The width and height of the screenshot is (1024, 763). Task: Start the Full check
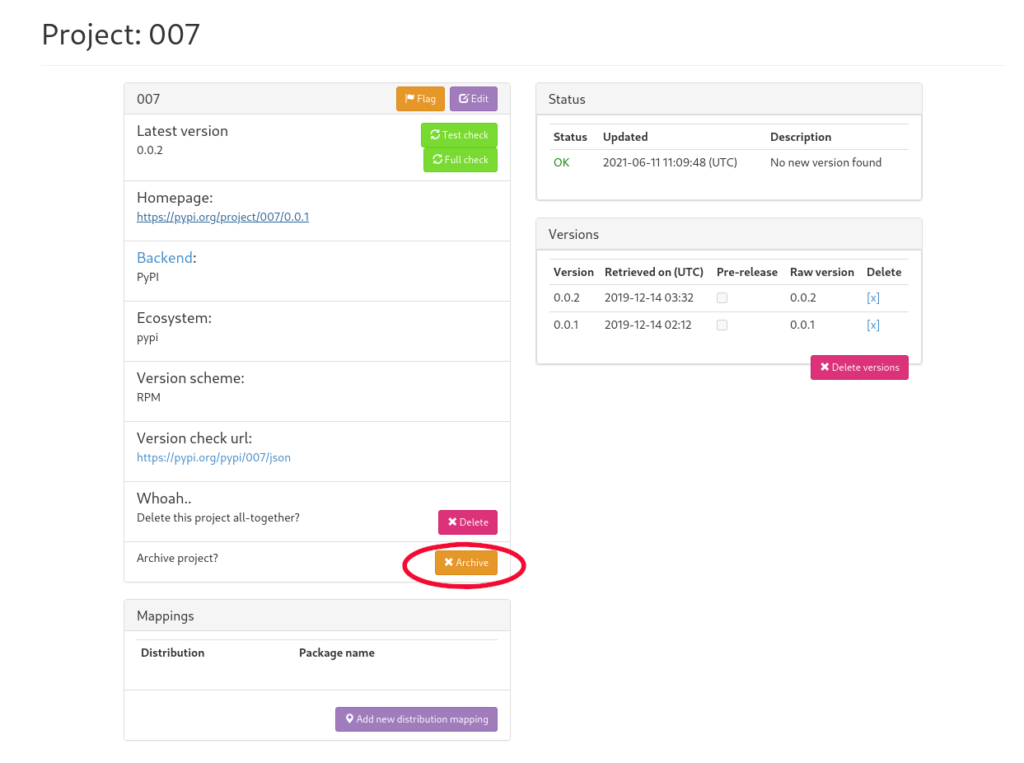click(460, 159)
